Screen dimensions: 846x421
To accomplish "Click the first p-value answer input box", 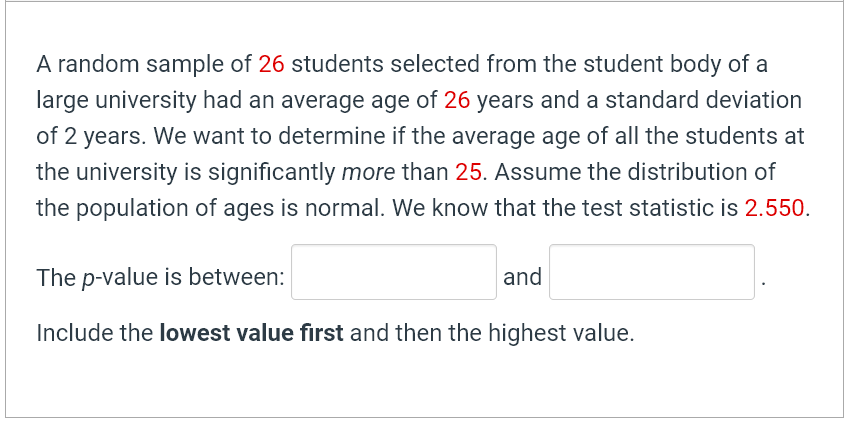I will click(394, 272).
